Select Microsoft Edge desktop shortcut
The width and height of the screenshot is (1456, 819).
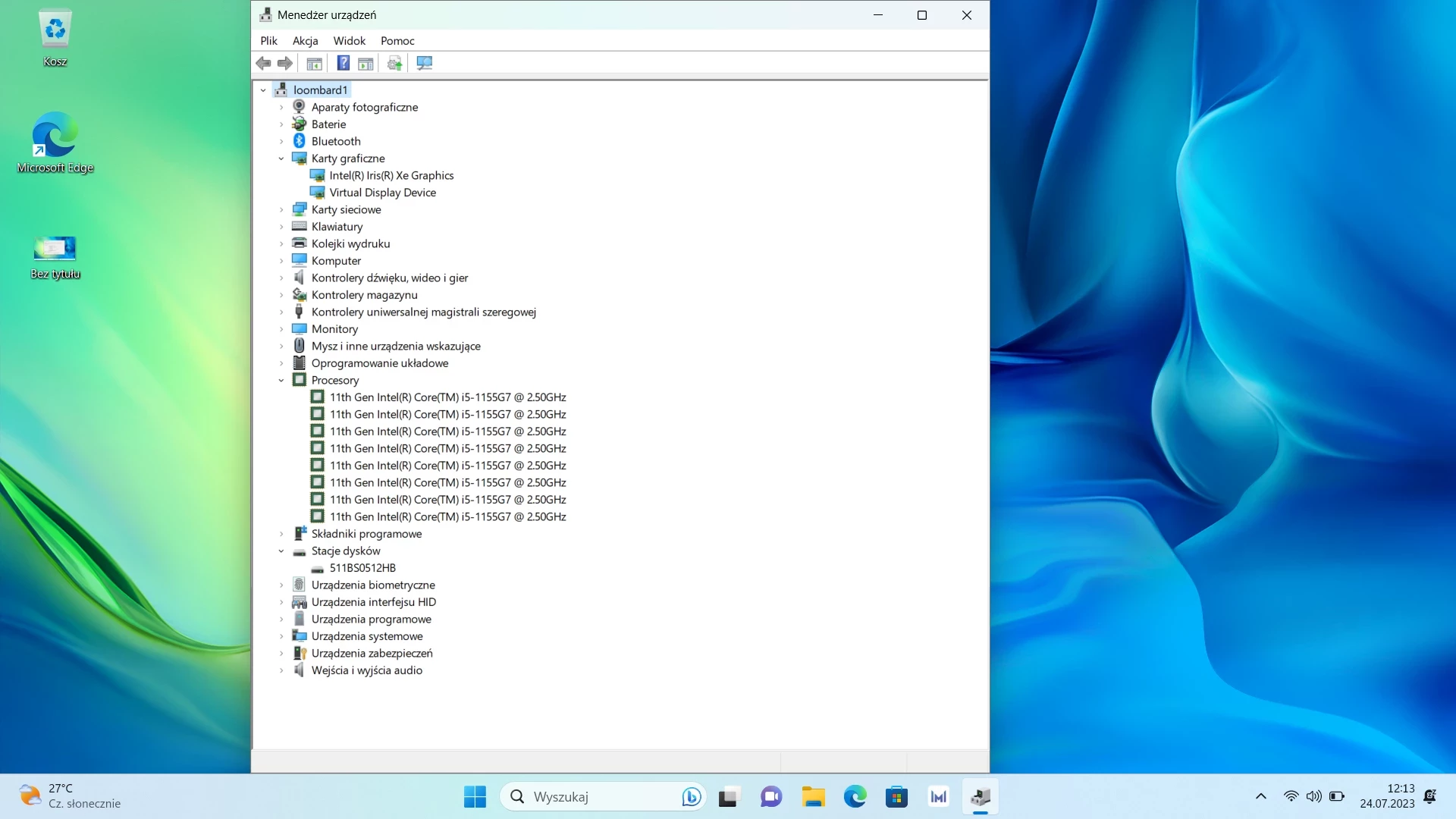(x=55, y=143)
